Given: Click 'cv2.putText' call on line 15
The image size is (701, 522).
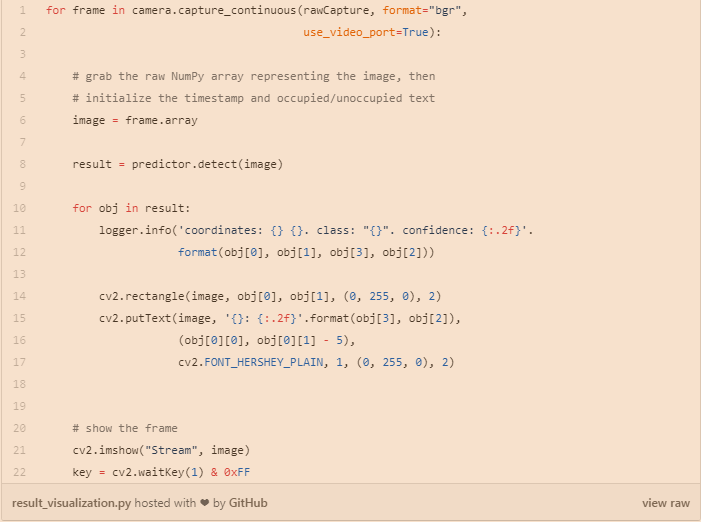Looking at the screenshot, I should (x=135, y=318).
